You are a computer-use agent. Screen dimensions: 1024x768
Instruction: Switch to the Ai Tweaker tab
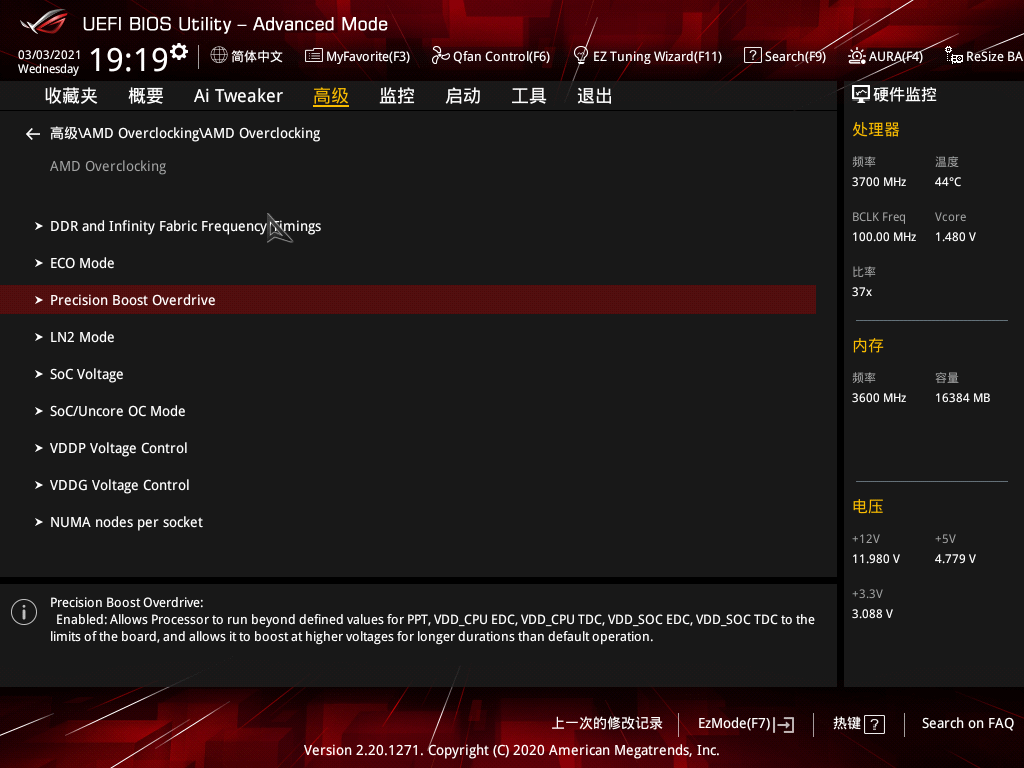pos(238,95)
